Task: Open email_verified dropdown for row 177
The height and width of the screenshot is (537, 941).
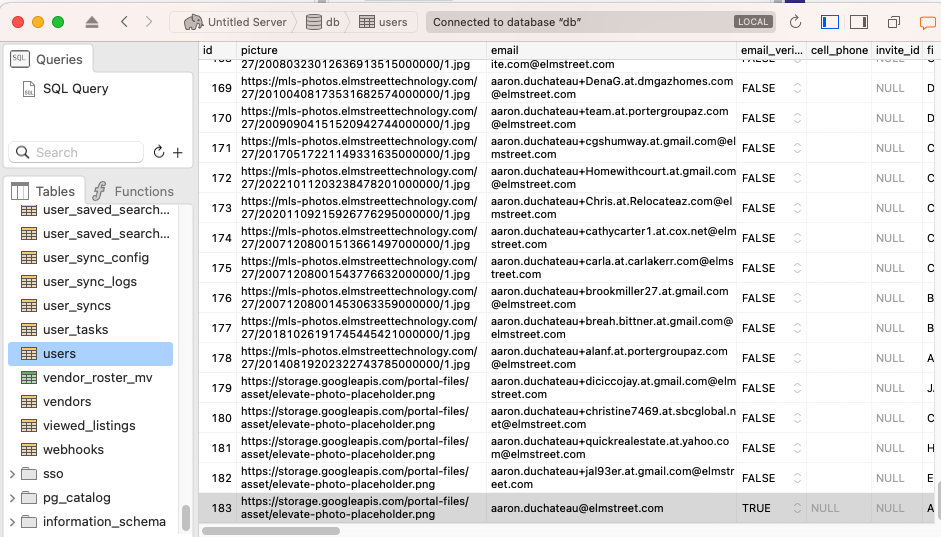Action: (x=797, y=328)
